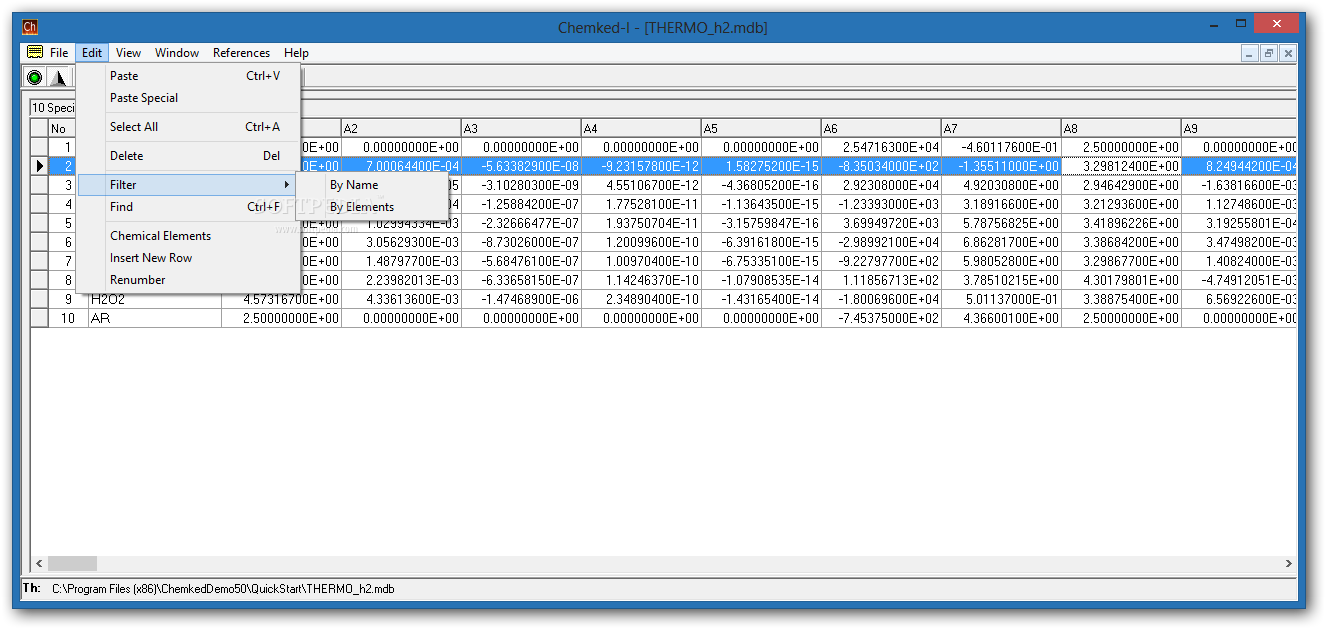Expand the Filter submenu entry
This screenshot has width=1326, height=629.
click(x=188, y=185)
